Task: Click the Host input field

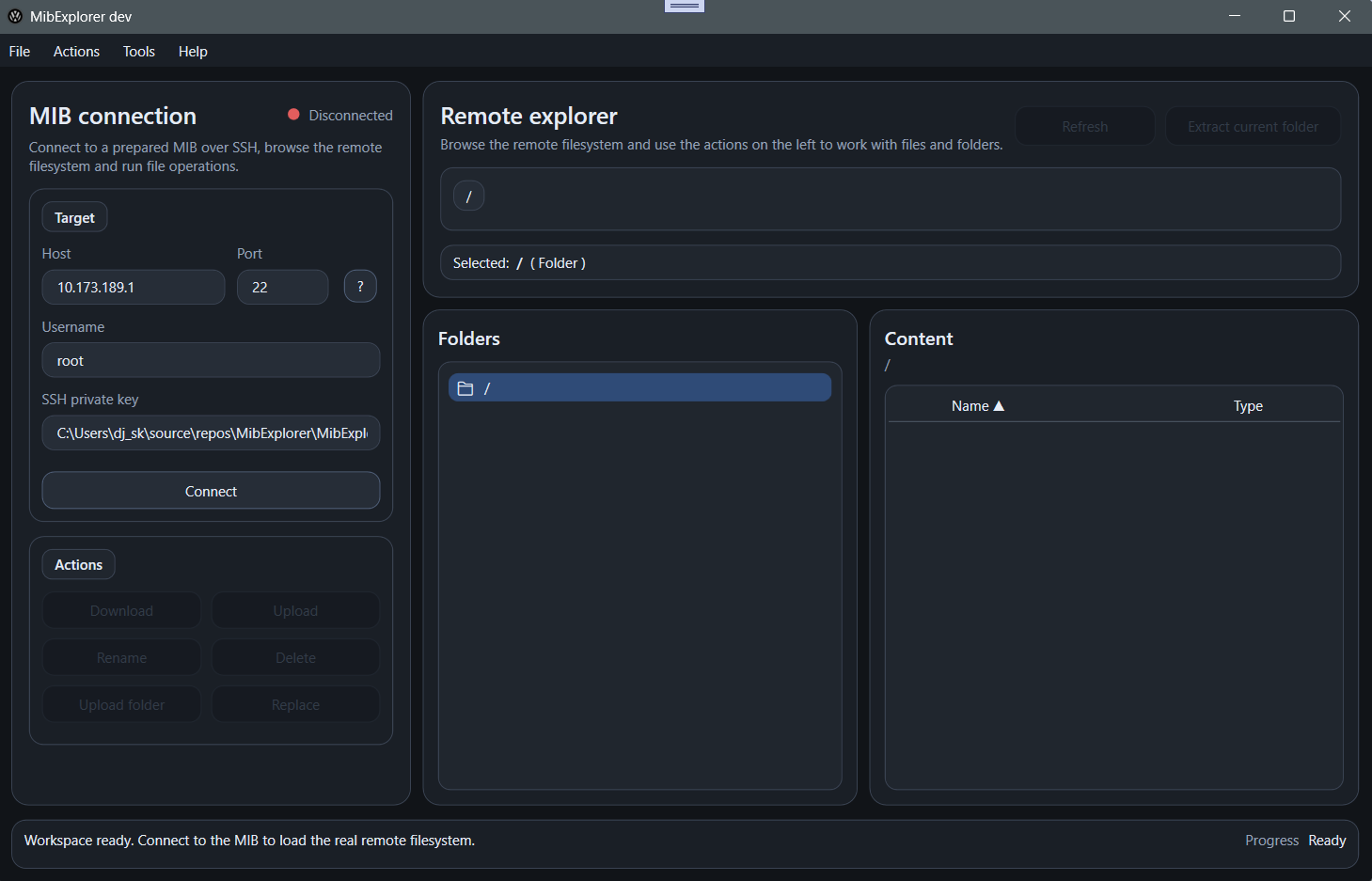Action: (133, 287)
